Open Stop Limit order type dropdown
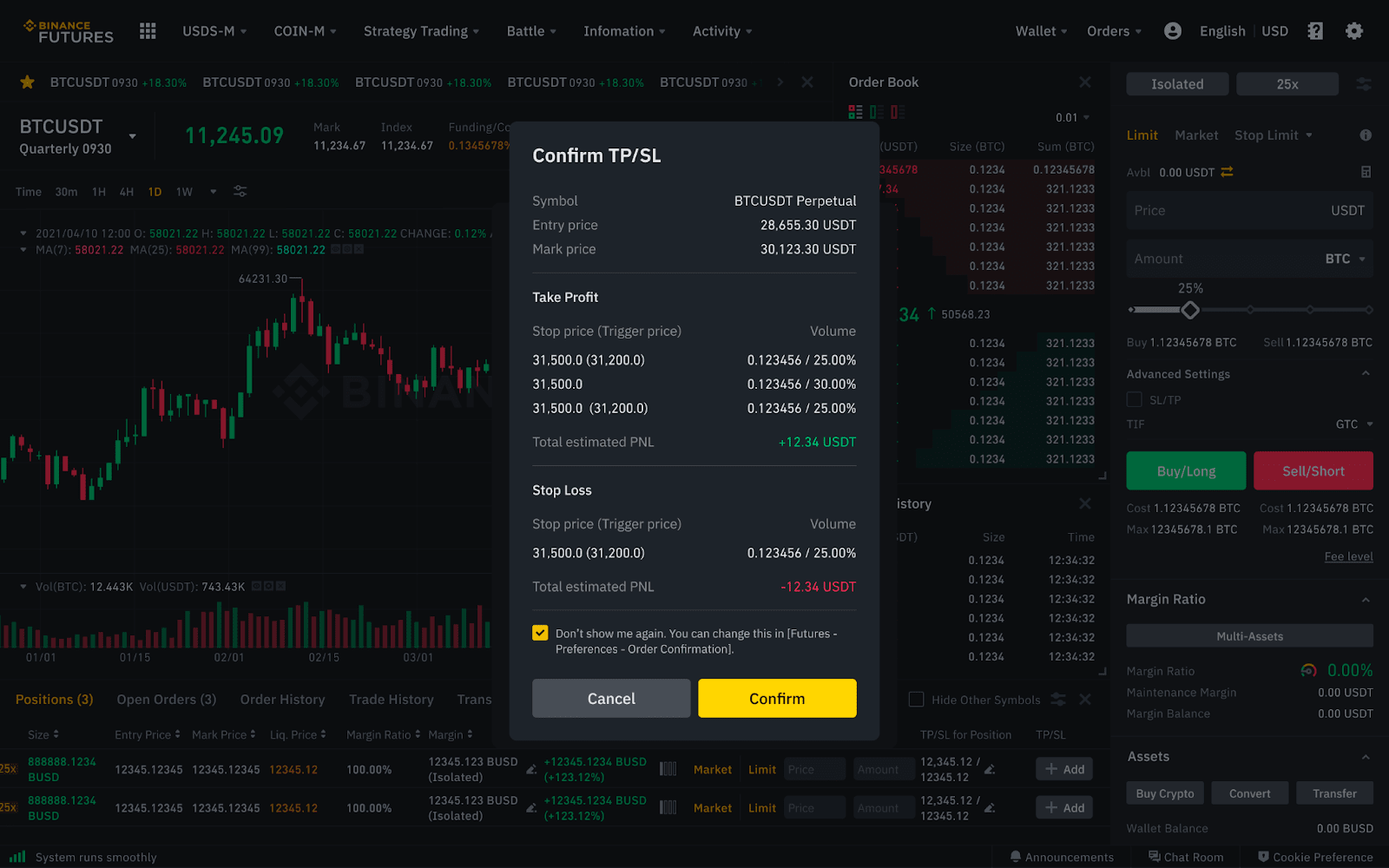1389x868 pixels. [x=1274, y=135]
